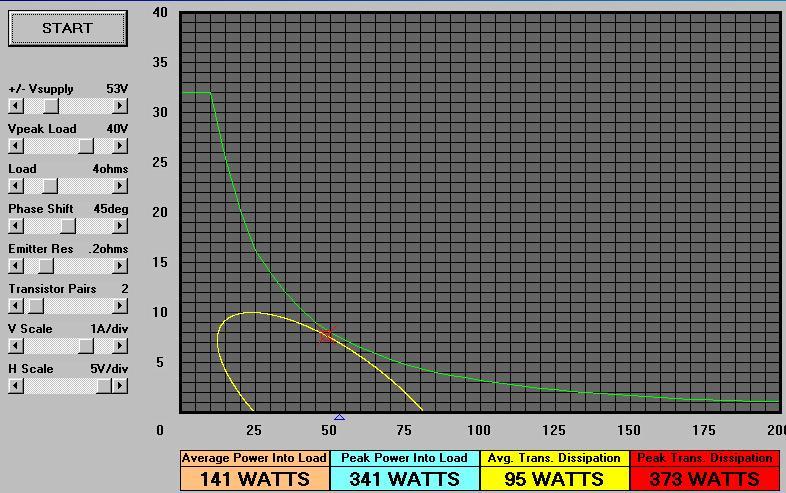Viewport: 786px width, 493px height.
Task: Click the Average Power Into Load readout
Action: point(255,470)
